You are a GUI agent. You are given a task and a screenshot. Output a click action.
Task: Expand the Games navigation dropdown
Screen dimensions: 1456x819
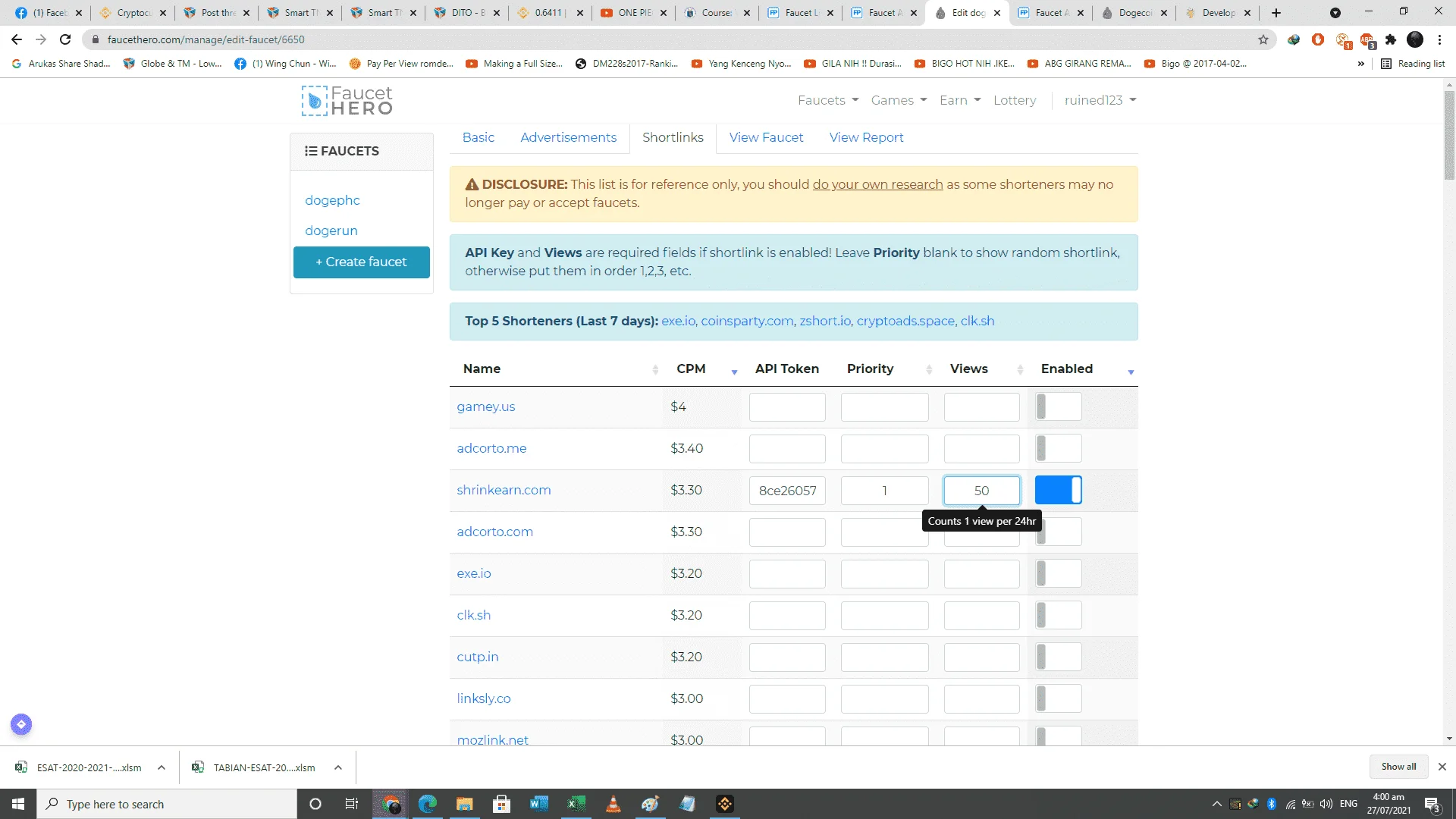899,100
